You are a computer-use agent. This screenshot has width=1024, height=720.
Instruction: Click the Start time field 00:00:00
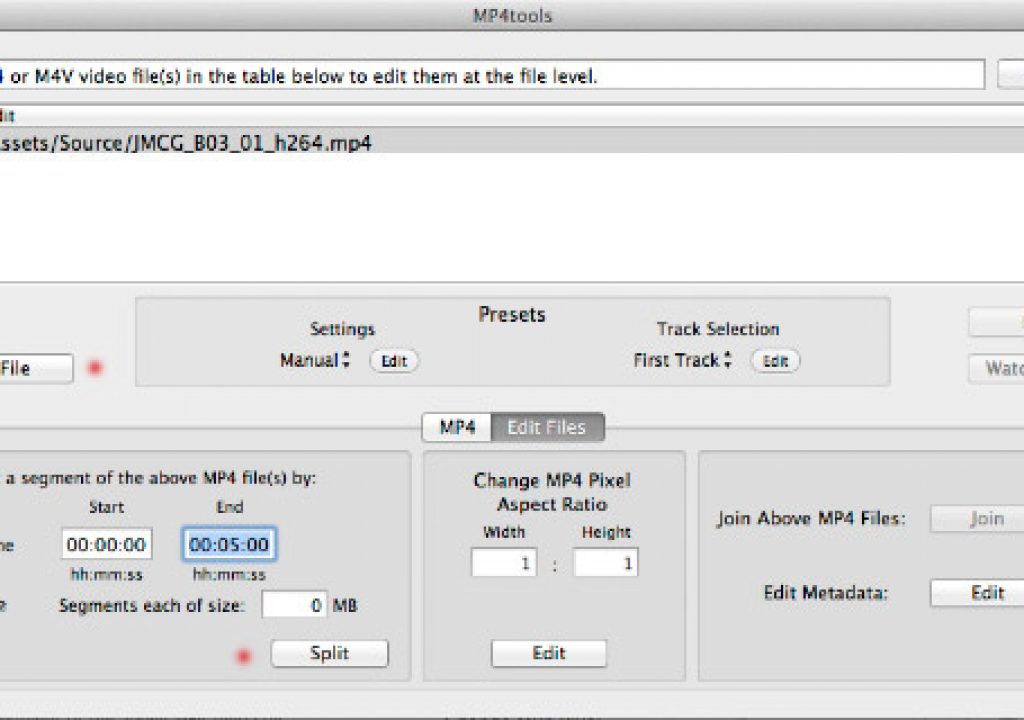pos(106,544)
